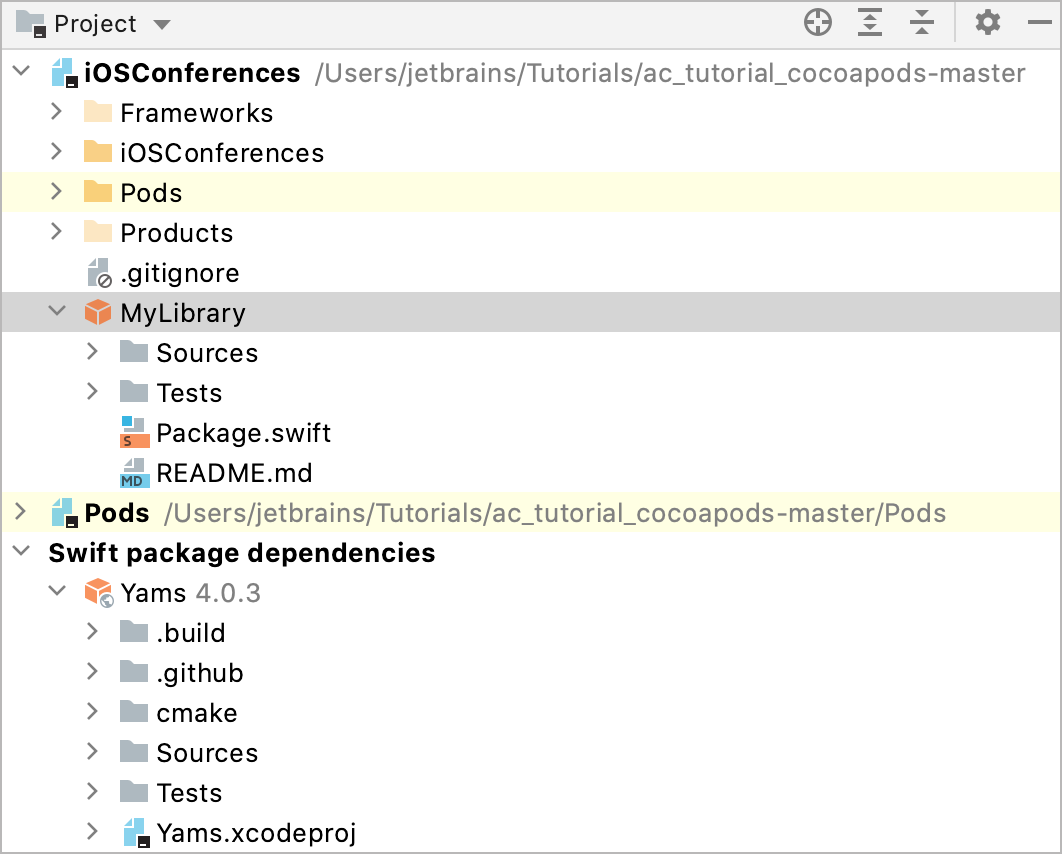Open the gear settings icon menu

(988, 23)
